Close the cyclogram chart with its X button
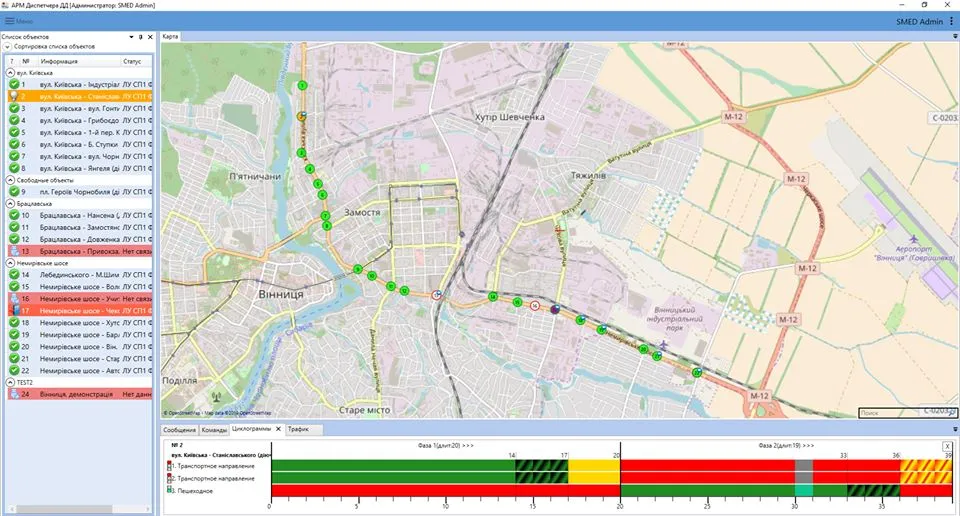 tap(947, 446)
